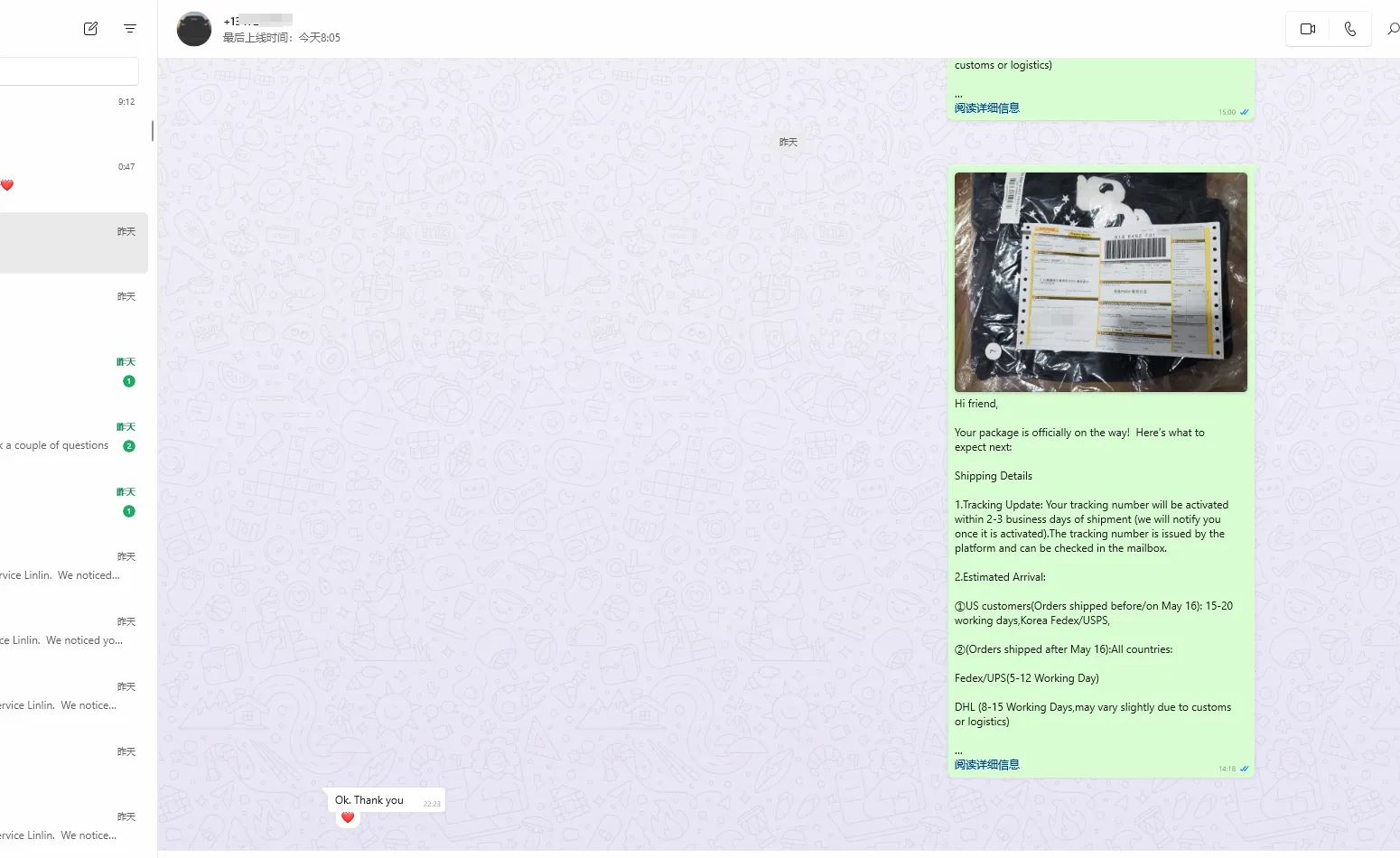Viewport: 1400px width, 858px height.
Task: Click the contact's last seen status text
Action: click(282, 38)
